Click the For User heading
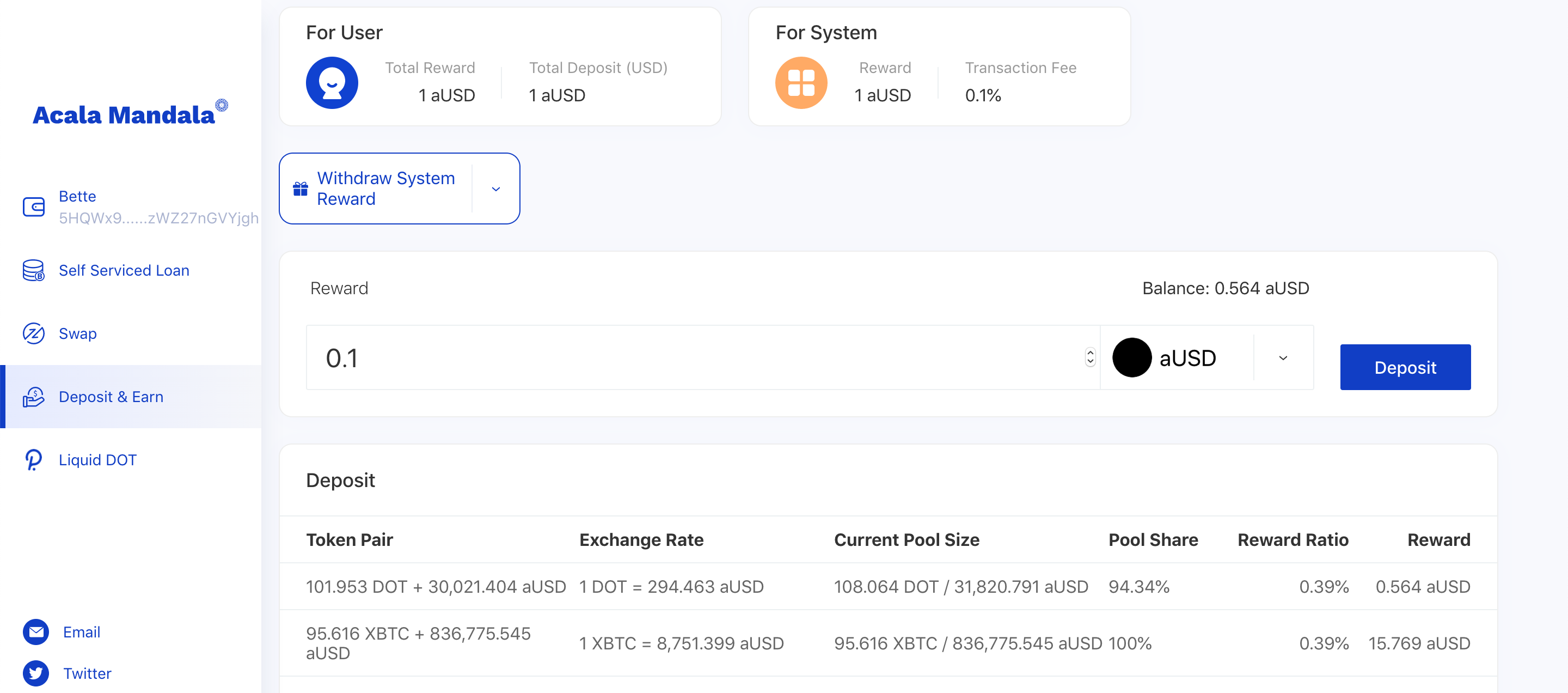 click(344, 32)
